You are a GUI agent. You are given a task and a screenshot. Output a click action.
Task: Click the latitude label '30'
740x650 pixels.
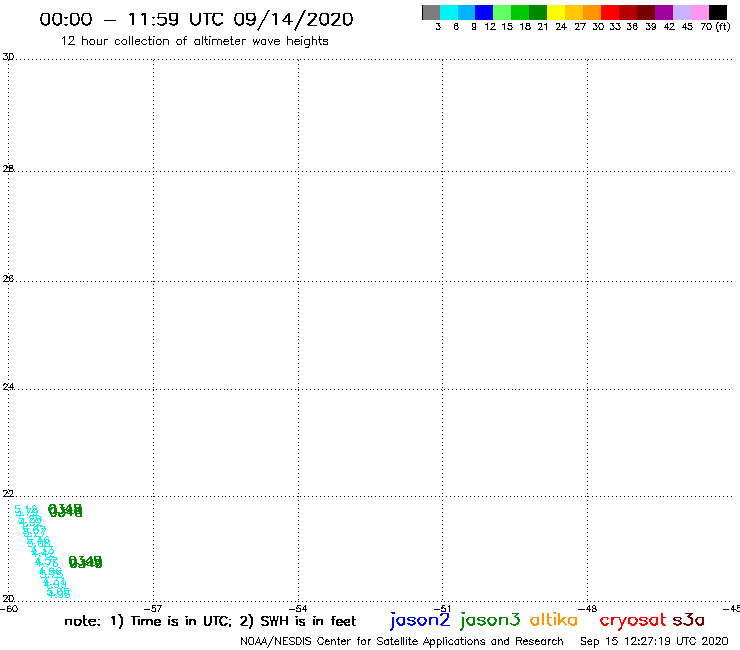(8, 57)
